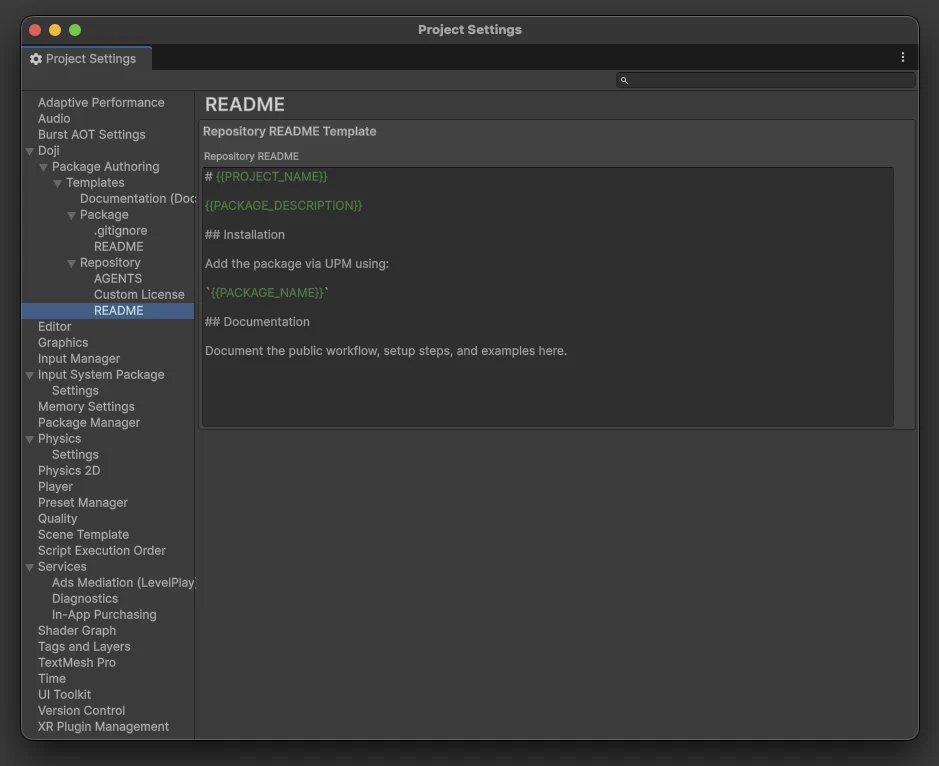Click the 'Document the public workflow' line
This screenshot has height=766, width=939.
coord(386,351)
